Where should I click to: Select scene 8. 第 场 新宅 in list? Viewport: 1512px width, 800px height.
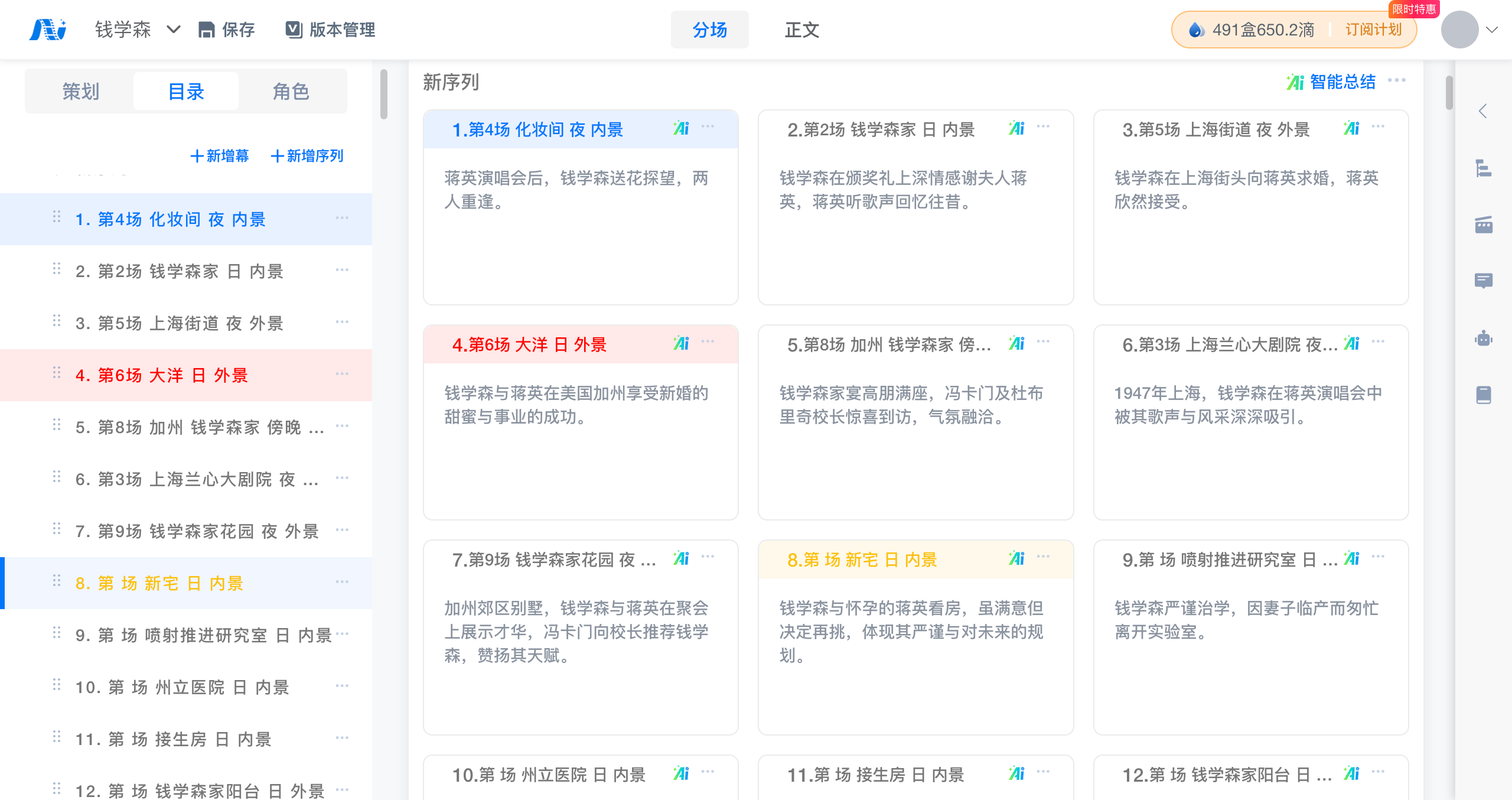click(186, 583)
